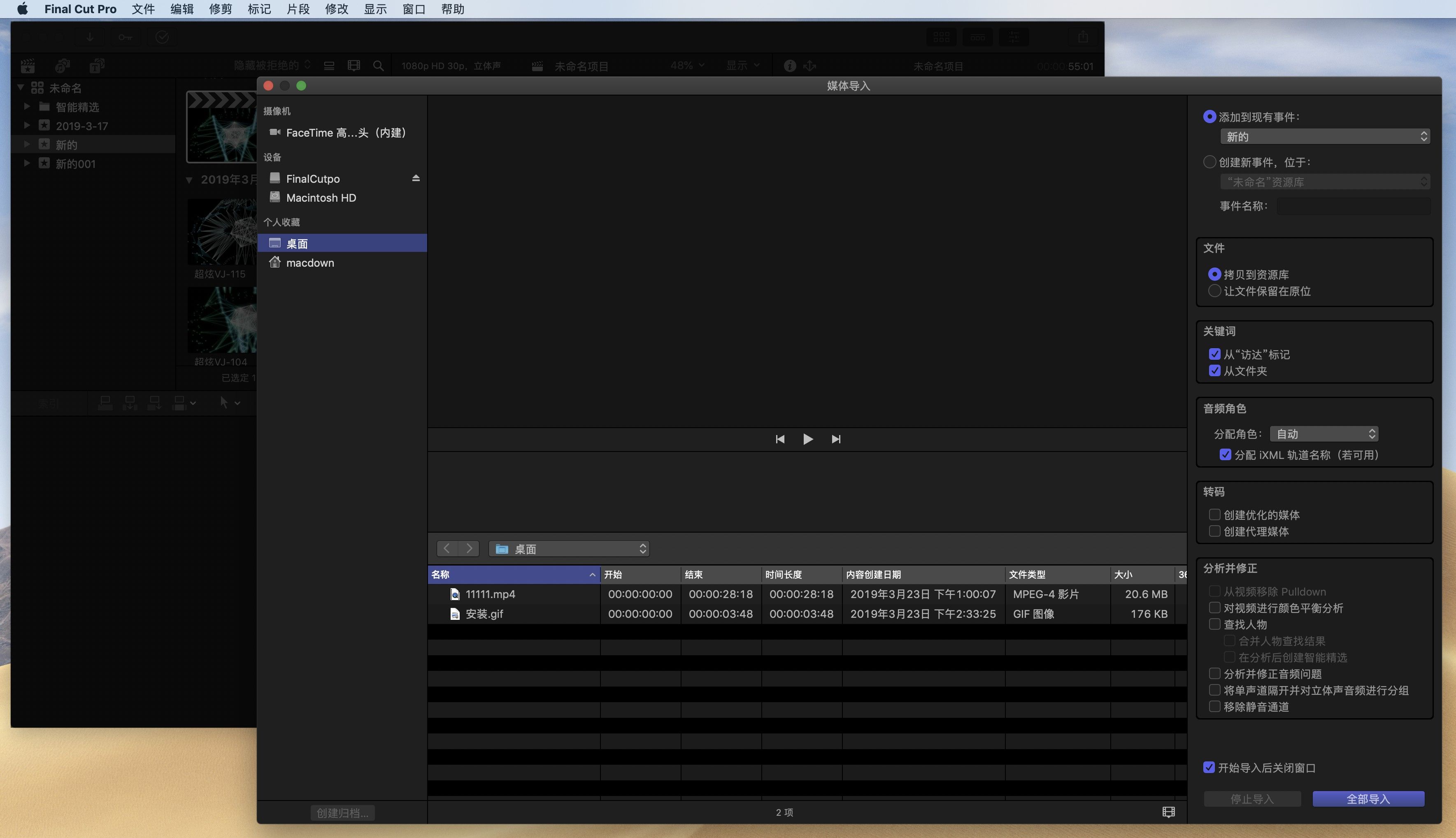Image resolution: width=1456 pixels, height=838 pixels.
Task: Select 'Add to existing event' radio button
Action: 1209,117
